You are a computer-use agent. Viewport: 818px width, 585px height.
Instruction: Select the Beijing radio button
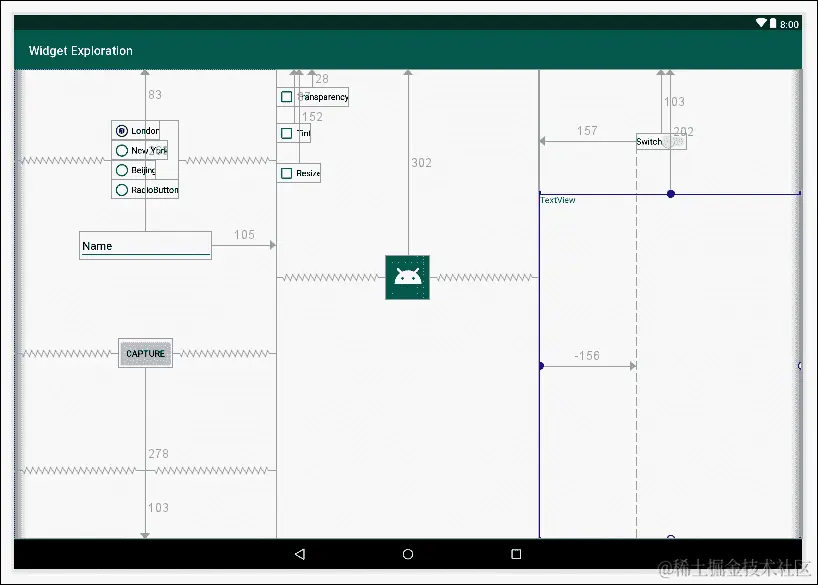[134, 170]
